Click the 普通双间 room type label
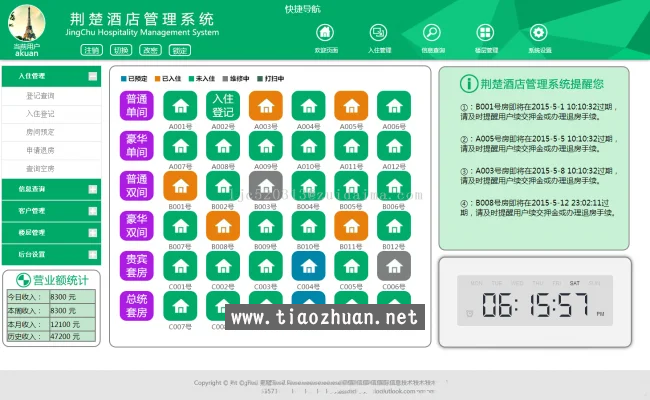Image resolution: width=650 pixels, height=400 pixels. point(137,186)
